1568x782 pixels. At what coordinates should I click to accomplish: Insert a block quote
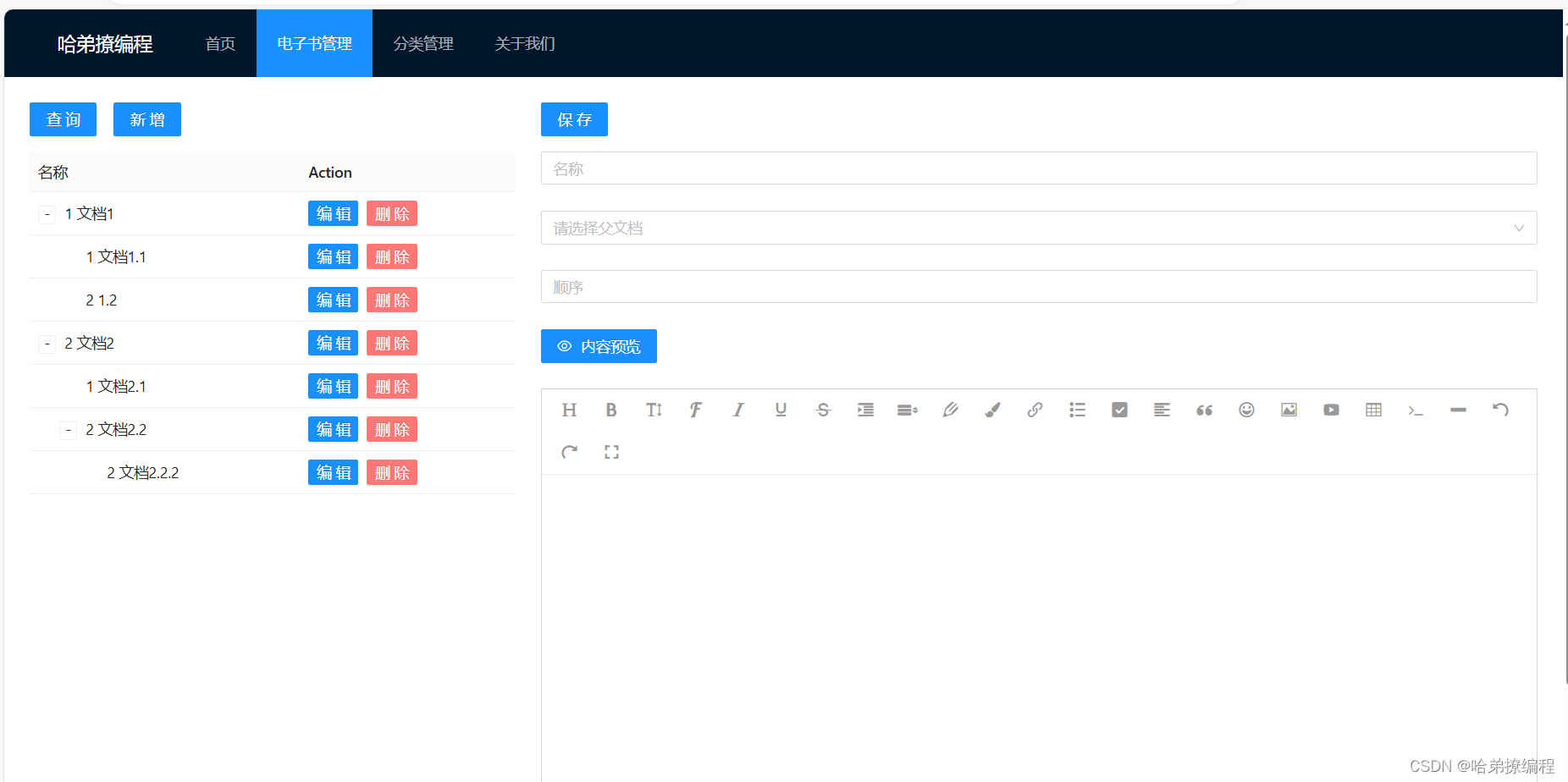(1204, 410)
